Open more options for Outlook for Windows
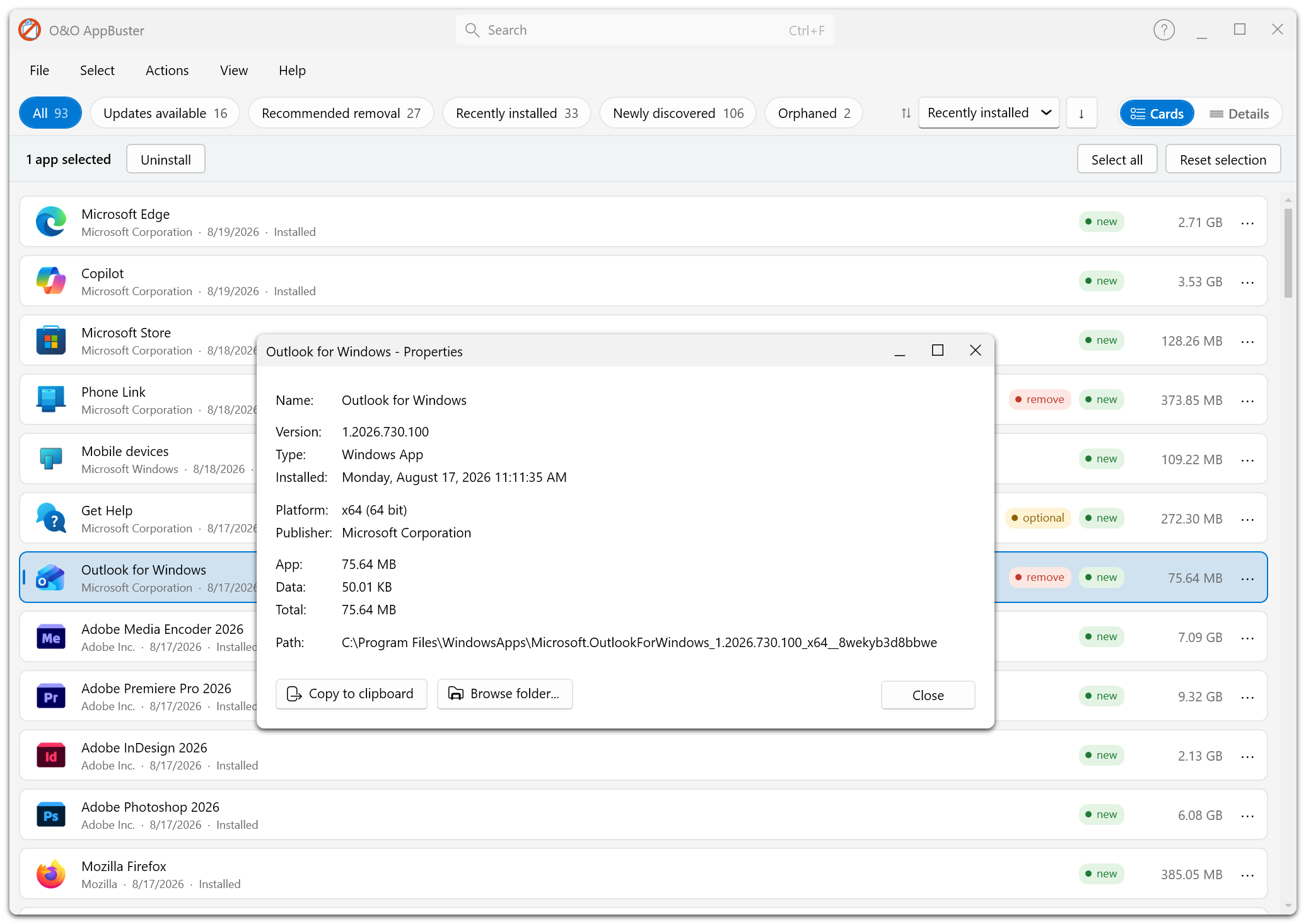Screen dimensions: 1306x924 tap(1247, 578)
